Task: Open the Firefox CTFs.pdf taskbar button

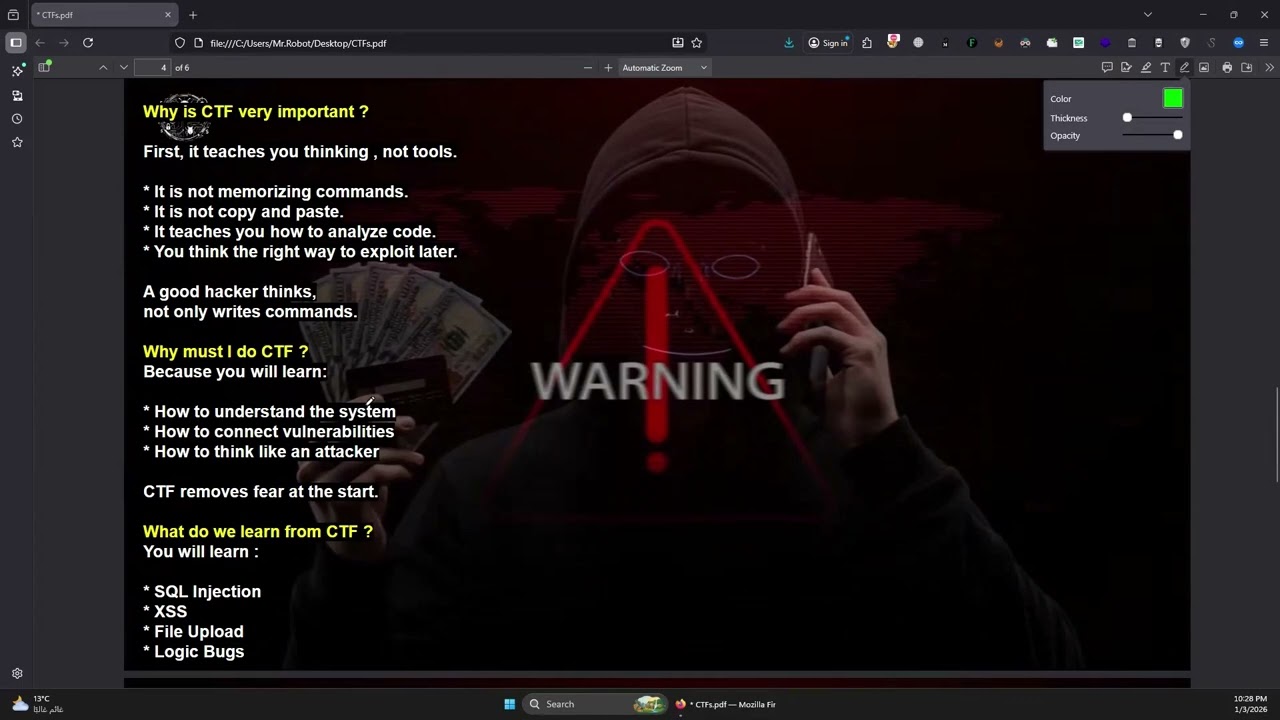Action: (x=726, y=704)
